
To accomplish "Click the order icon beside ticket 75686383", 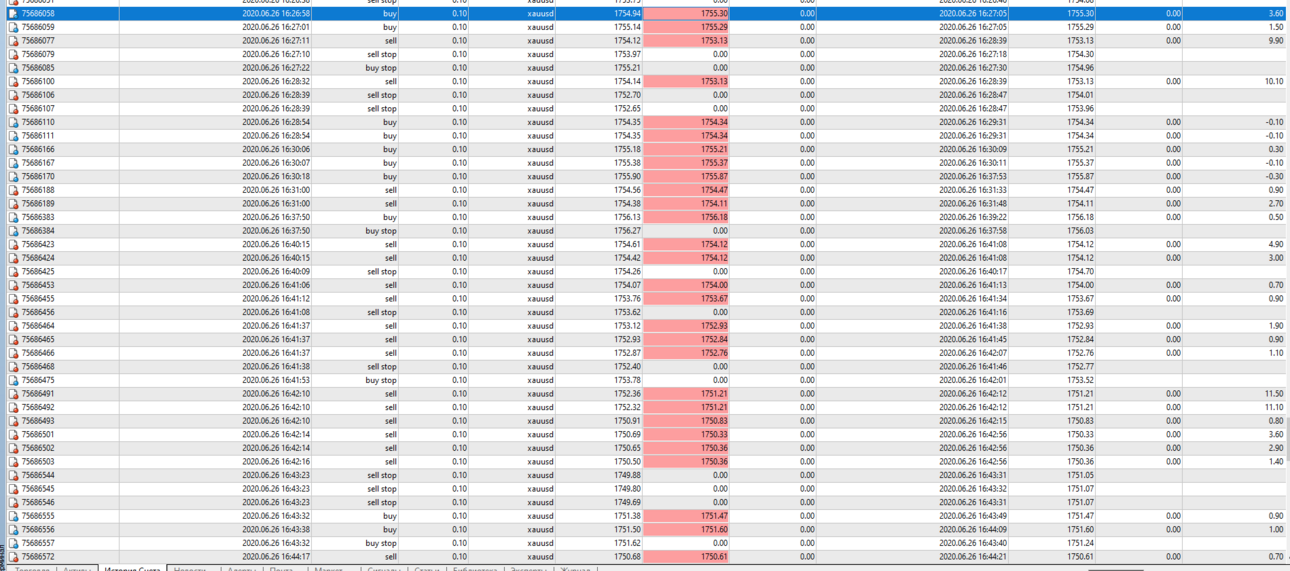I will click(13, 217).
